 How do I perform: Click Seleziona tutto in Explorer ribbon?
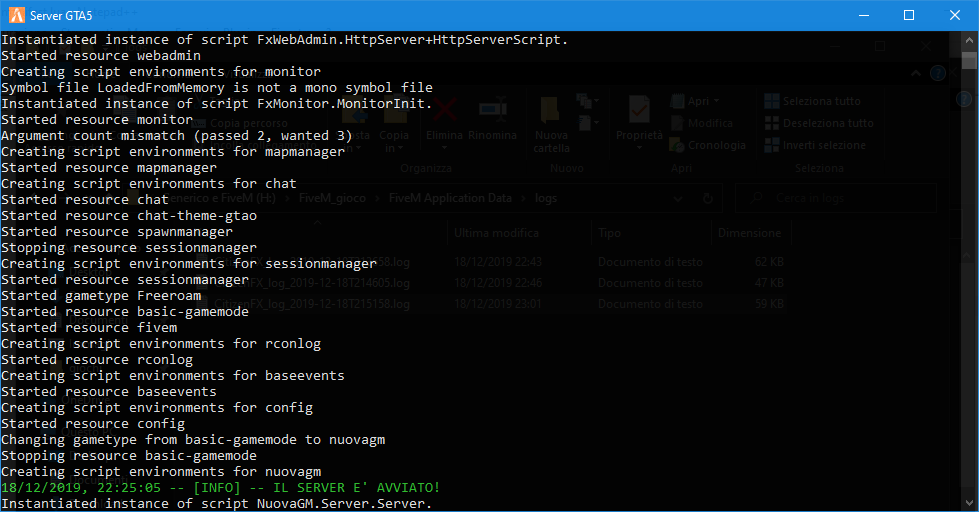click(x=812, y=101)
